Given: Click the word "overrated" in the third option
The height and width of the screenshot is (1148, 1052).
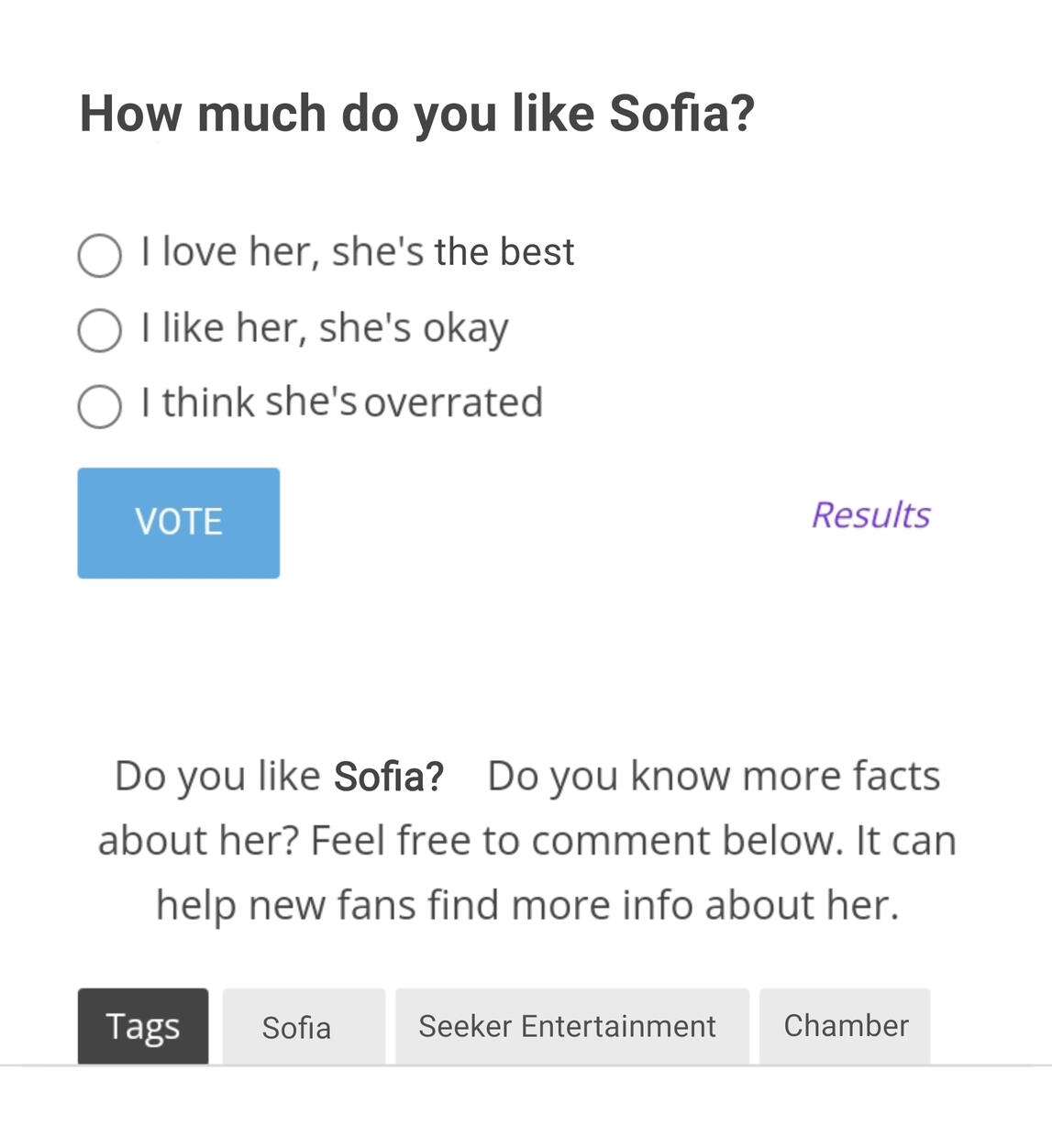Looking at the screenshot, I should pyautogui.click(x=454, y=403).
